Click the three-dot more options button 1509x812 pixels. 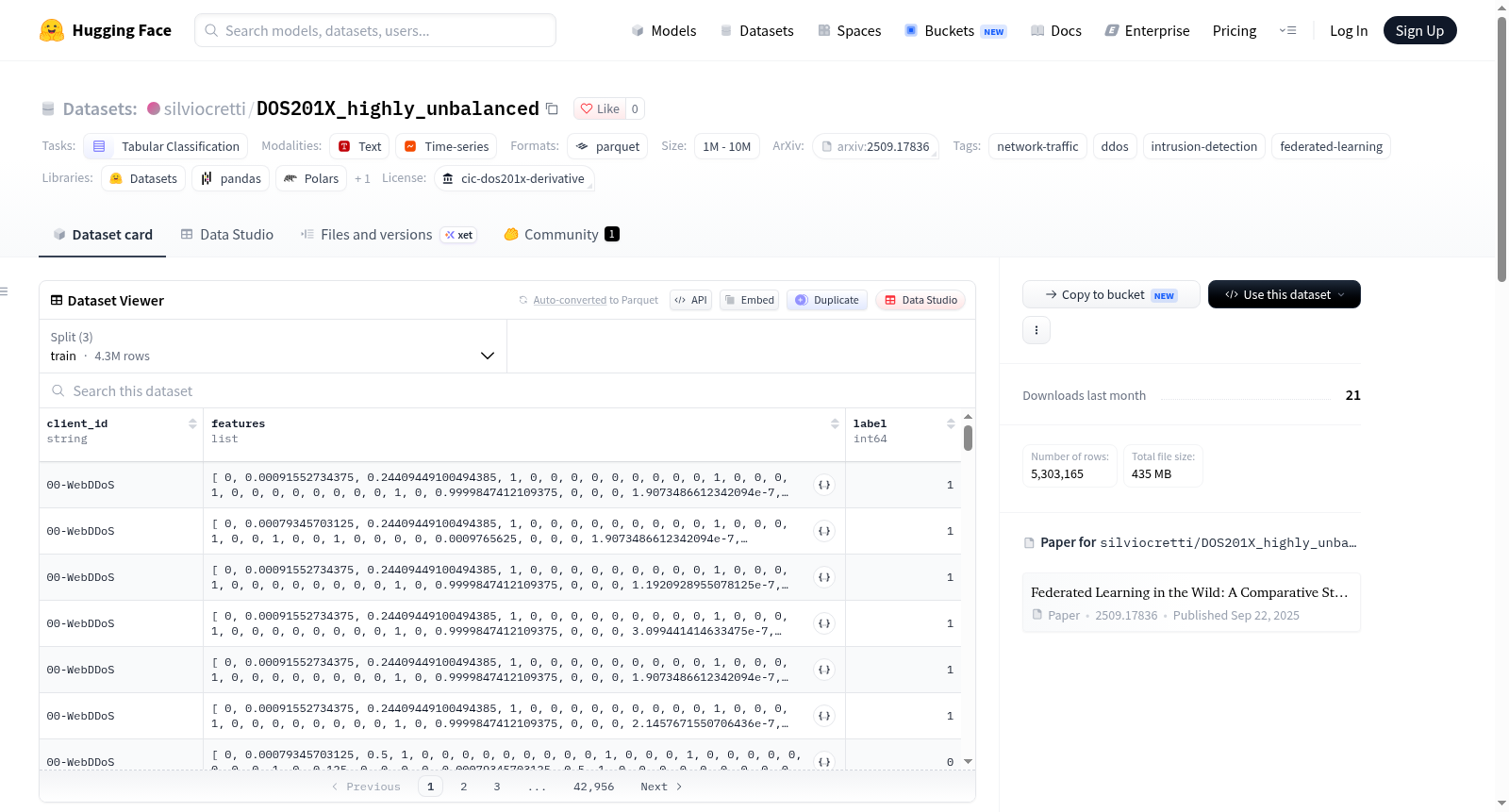[x=1036, y=330]
